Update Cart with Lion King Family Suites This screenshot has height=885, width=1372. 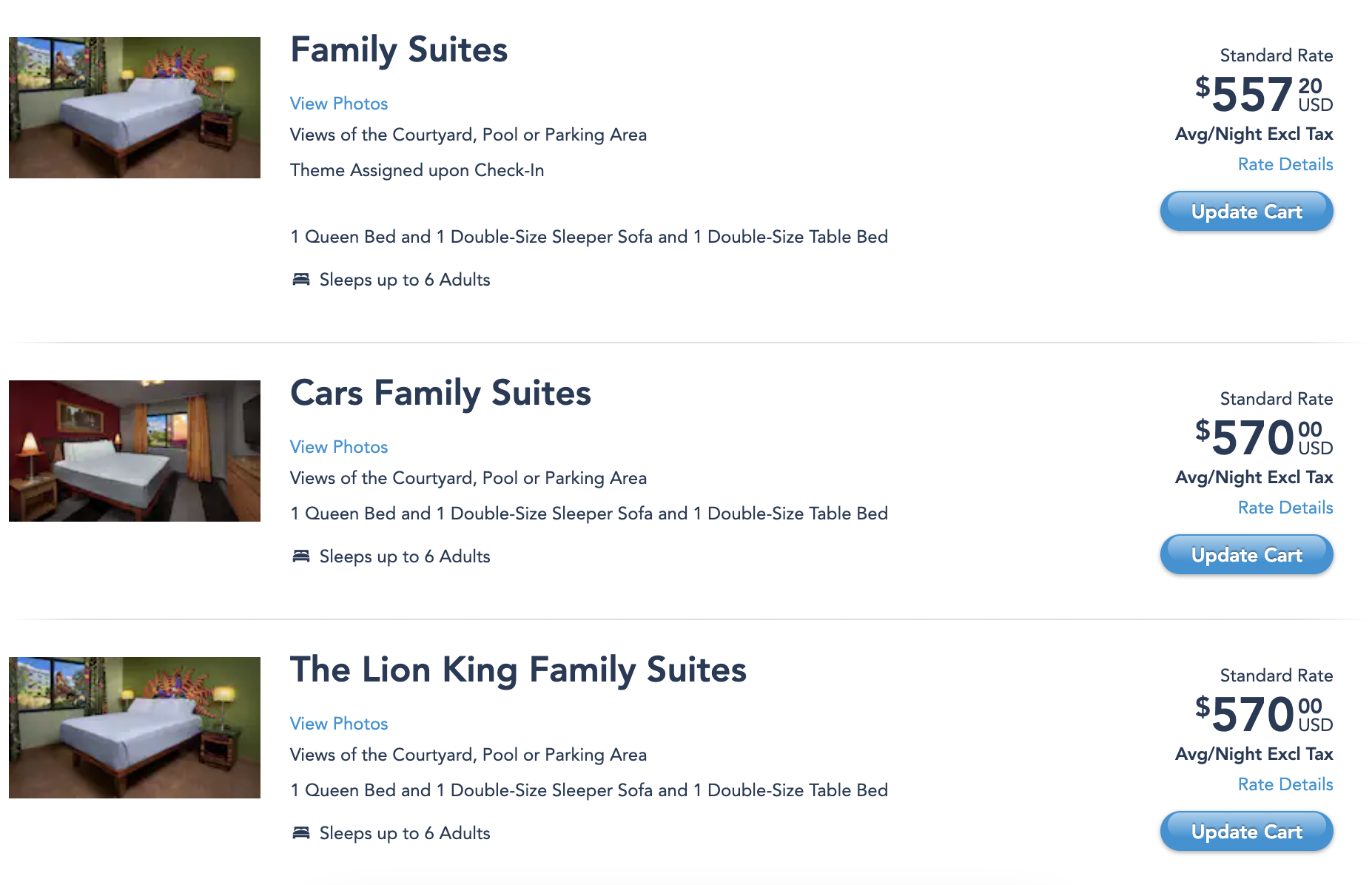click(x=1246, y=832)
